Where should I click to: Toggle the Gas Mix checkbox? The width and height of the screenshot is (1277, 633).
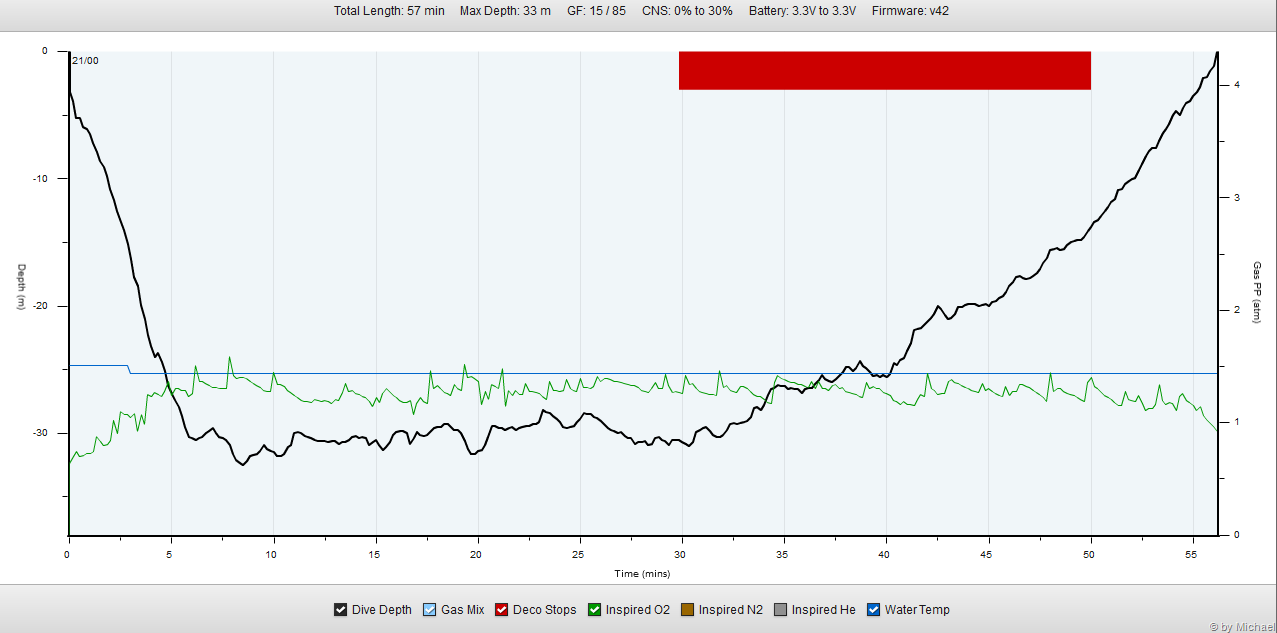click(430, 610)
